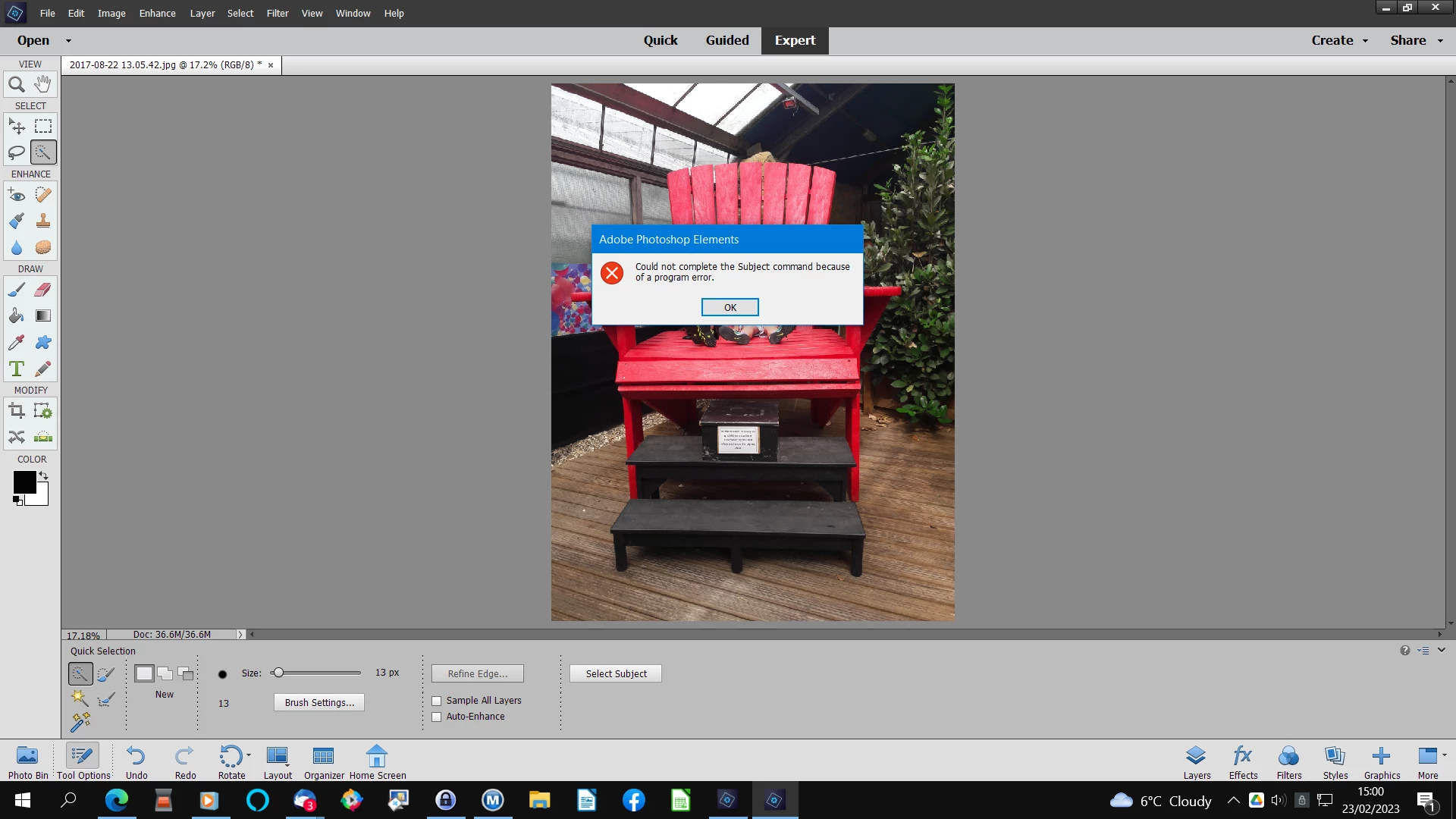Select the Eraser tool
Image resolution: width=1456 pixels, height=819 pixels.
click(x=43, y=290)
